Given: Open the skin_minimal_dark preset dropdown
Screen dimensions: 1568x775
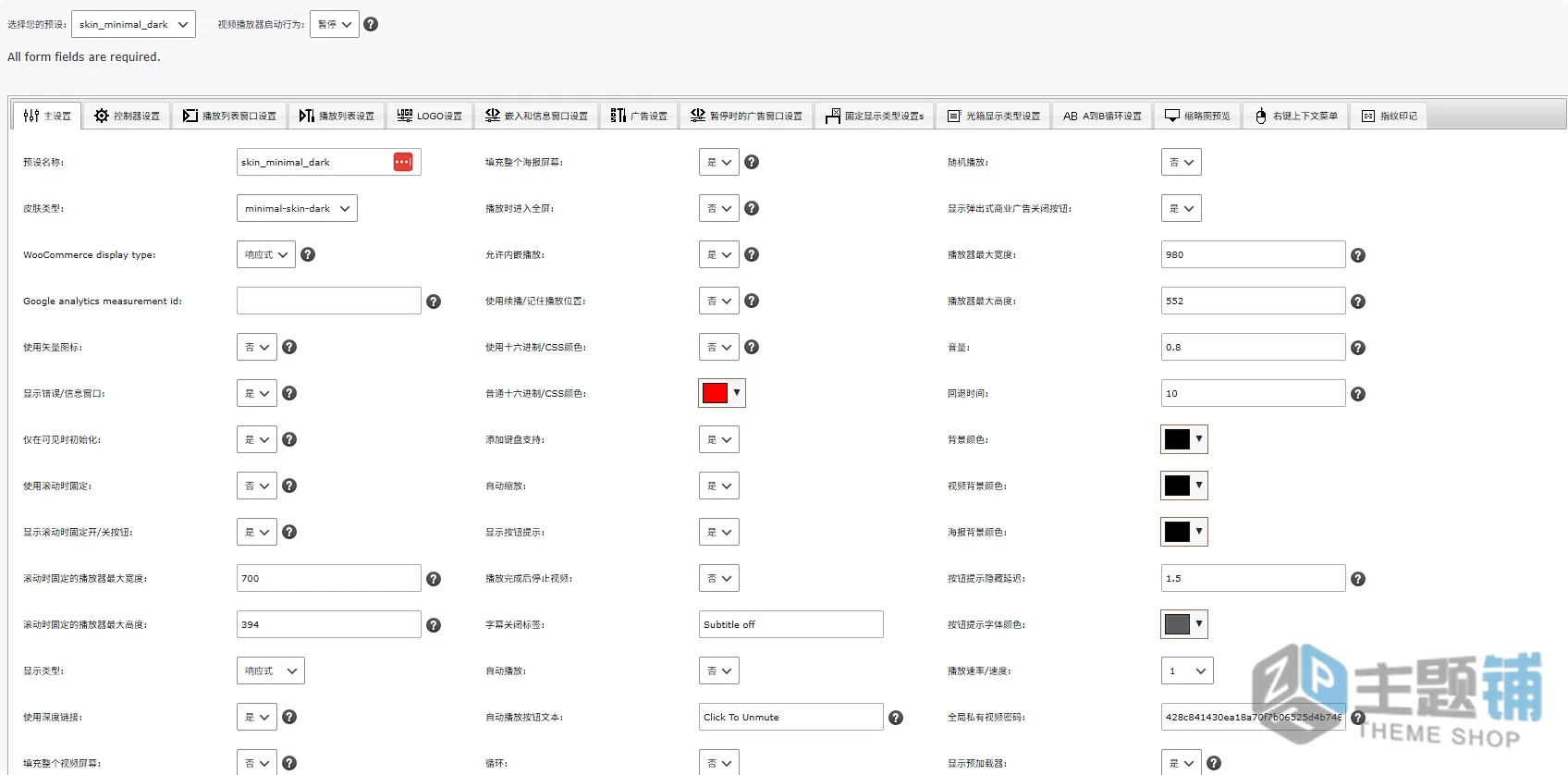Looking at the screenshot, I should pos(133,24).
